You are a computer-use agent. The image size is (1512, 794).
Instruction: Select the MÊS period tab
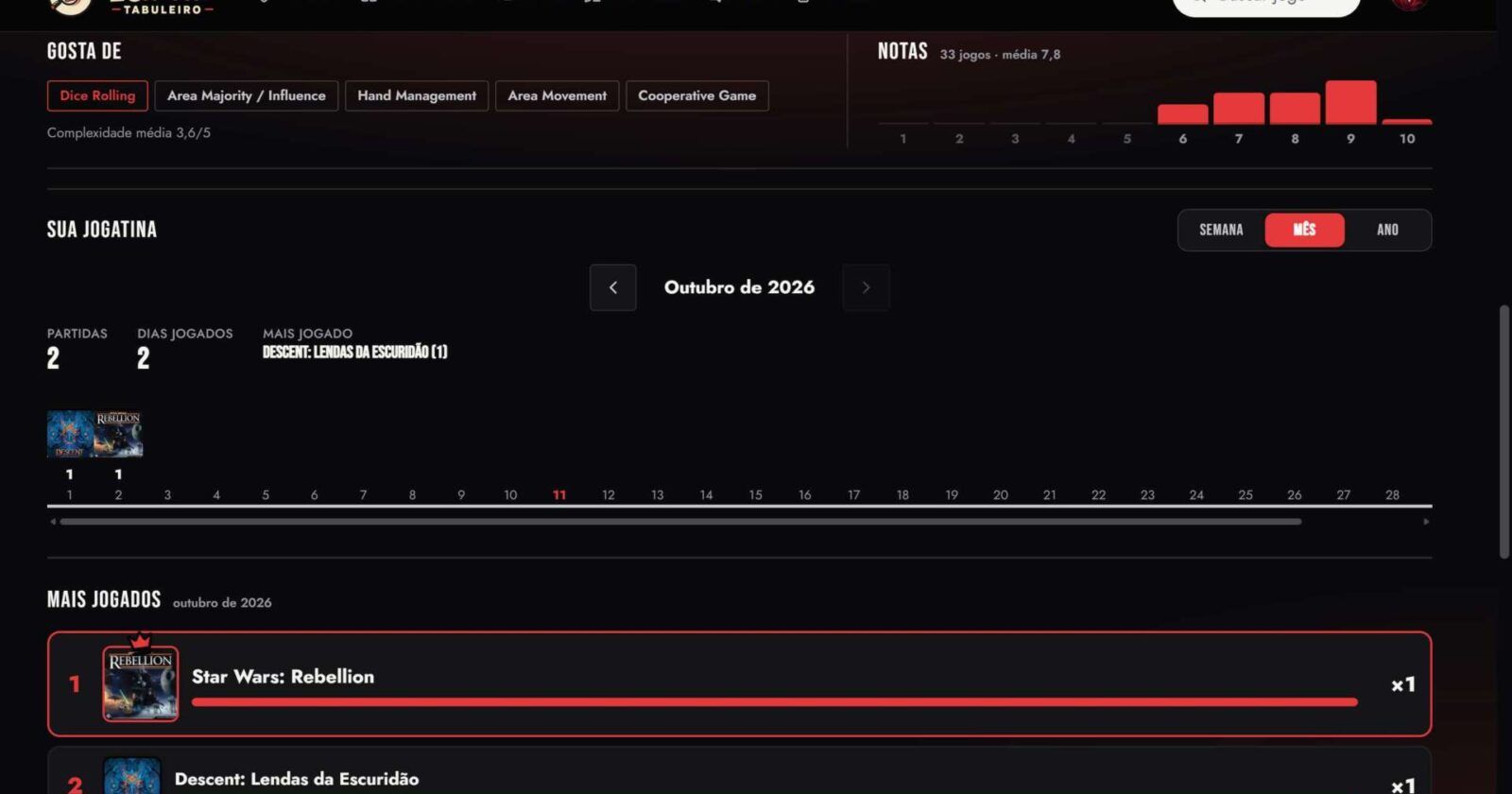[x=1304, y=230]
